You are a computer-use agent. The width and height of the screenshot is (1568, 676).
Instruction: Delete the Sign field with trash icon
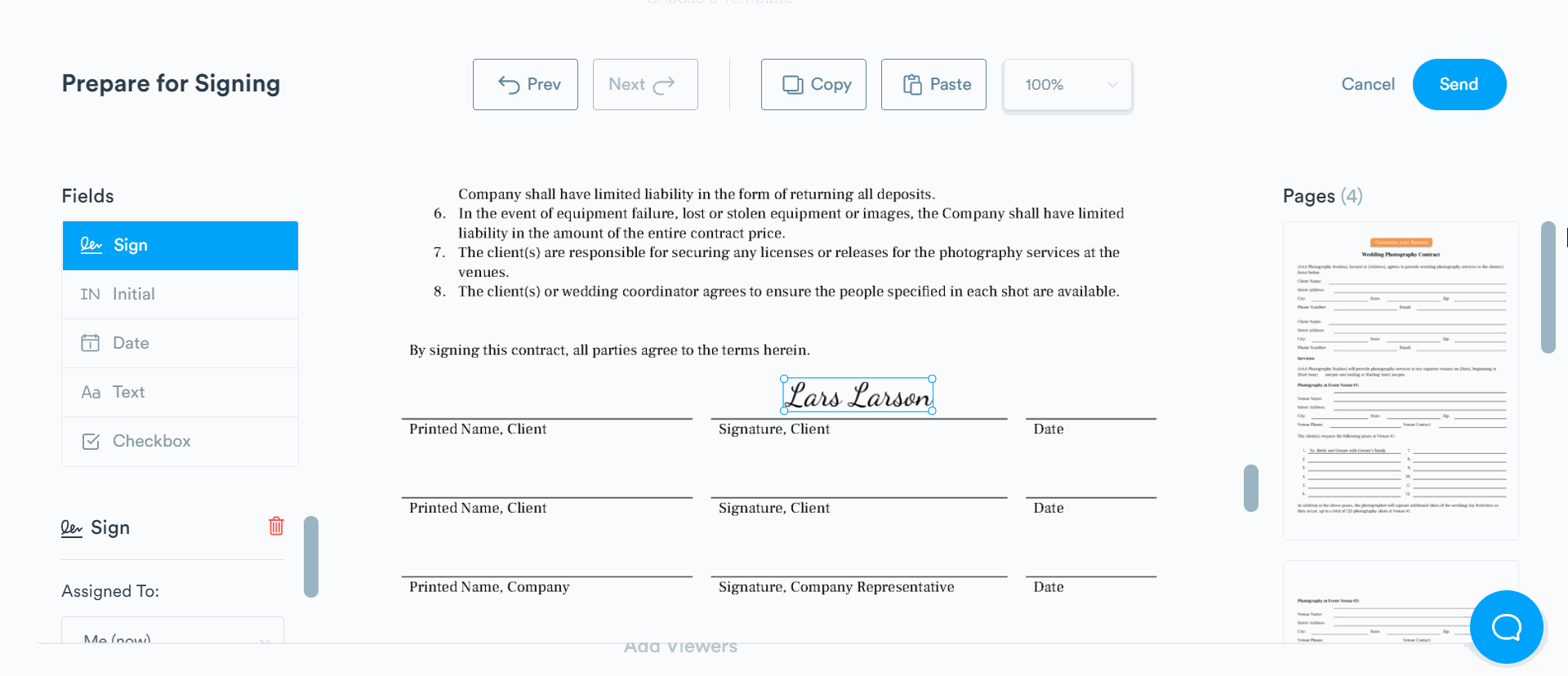(x=276, y=526)
